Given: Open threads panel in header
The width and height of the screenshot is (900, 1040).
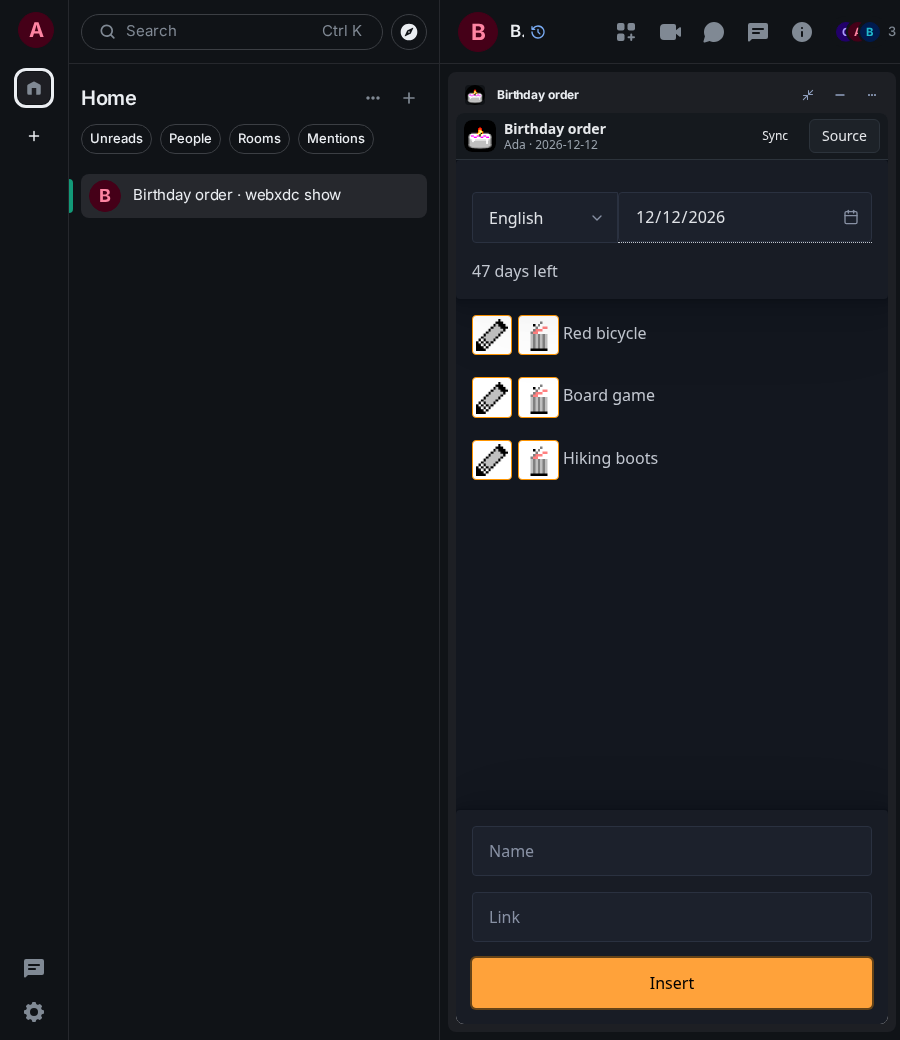Looking at the screenshot, I should pos(757,32).
